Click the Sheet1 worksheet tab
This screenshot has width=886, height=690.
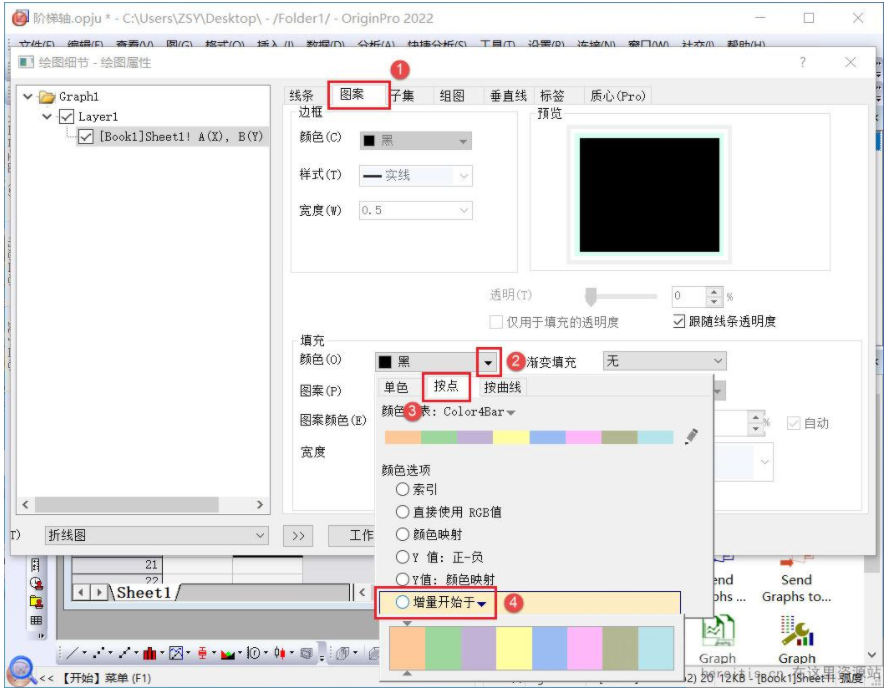[144, 592]
